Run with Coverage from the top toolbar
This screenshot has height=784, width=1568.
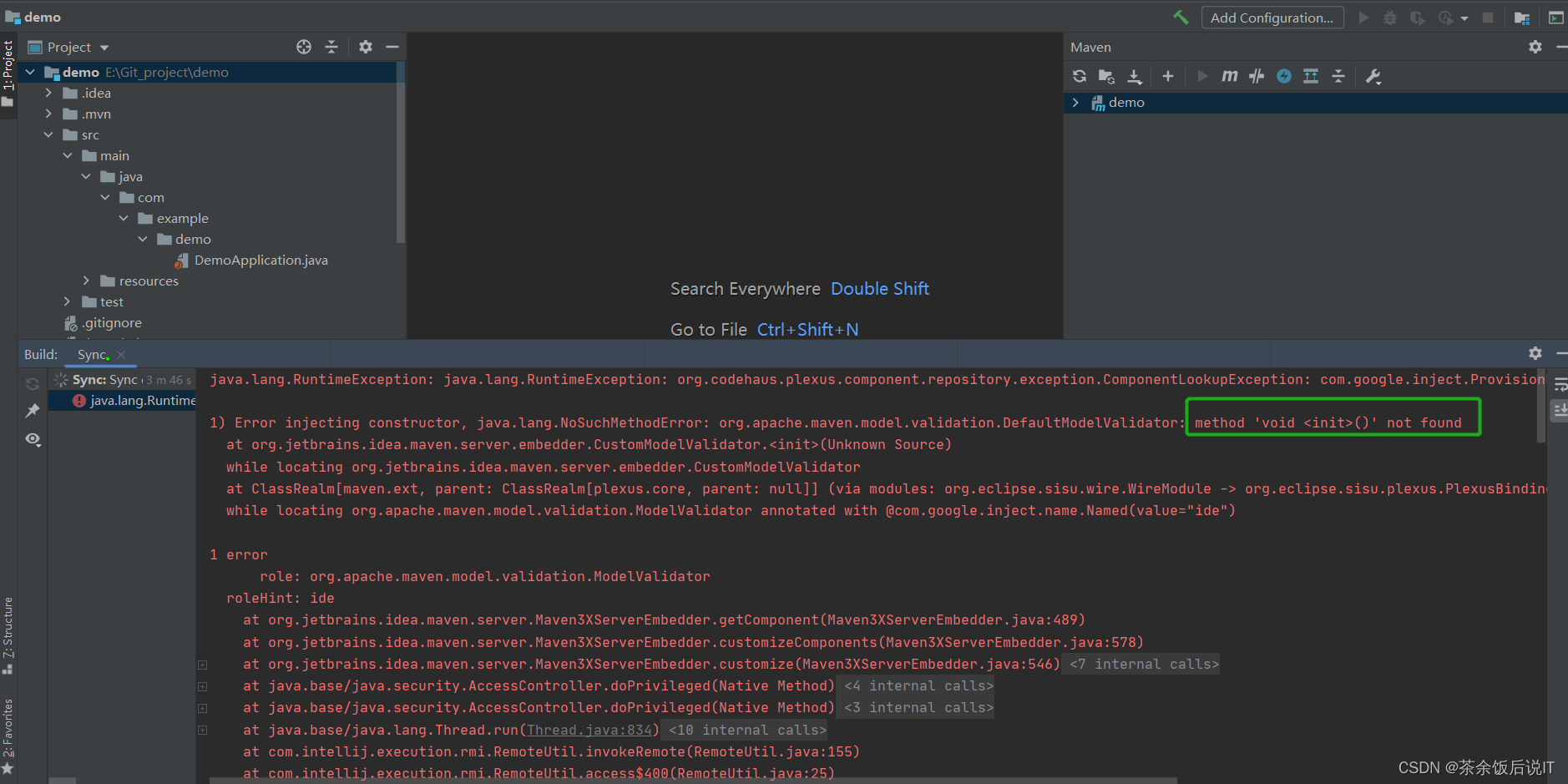coord(1417,17)
